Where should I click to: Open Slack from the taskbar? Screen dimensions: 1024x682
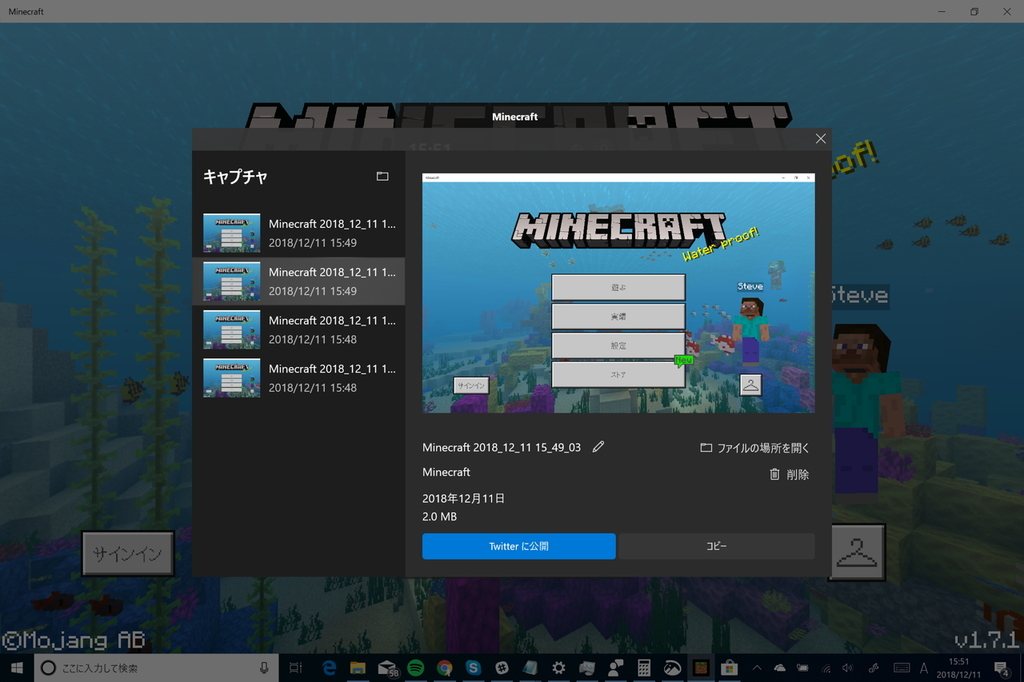[x=502, y=668]
